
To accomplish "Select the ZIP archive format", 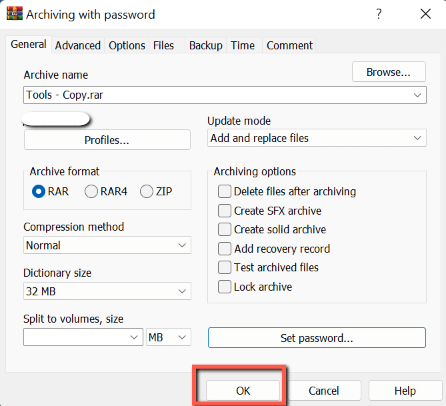I will click(x=146, y=191).
